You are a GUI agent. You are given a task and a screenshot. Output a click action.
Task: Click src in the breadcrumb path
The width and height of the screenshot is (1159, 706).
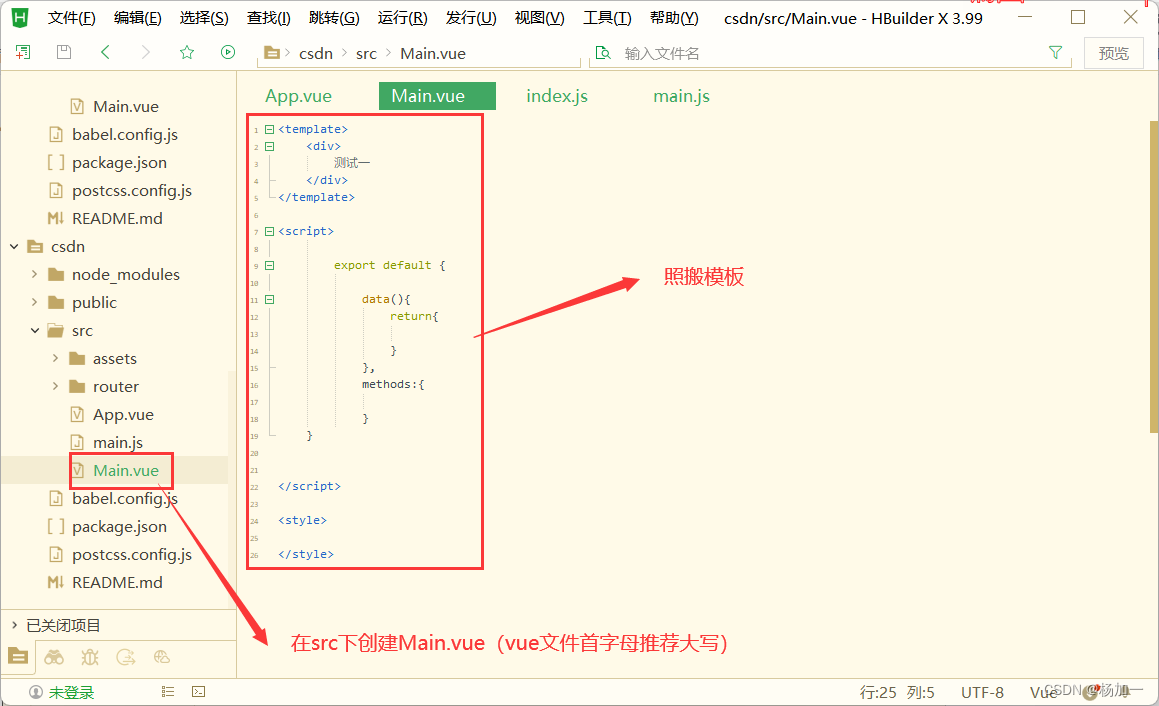click(366, 53)
